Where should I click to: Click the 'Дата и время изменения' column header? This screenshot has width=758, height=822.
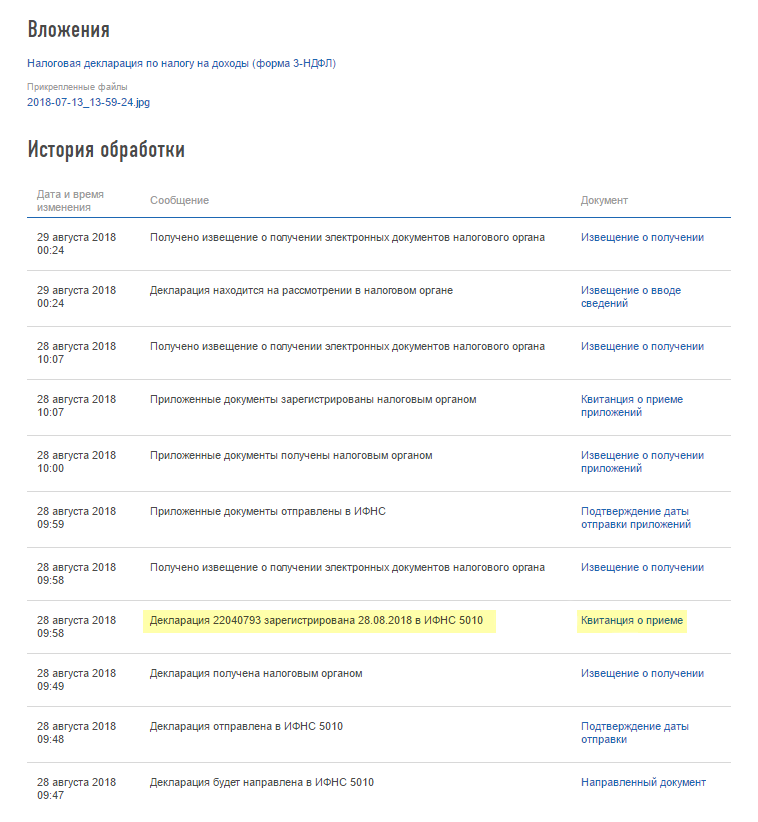tap(70, 201)
